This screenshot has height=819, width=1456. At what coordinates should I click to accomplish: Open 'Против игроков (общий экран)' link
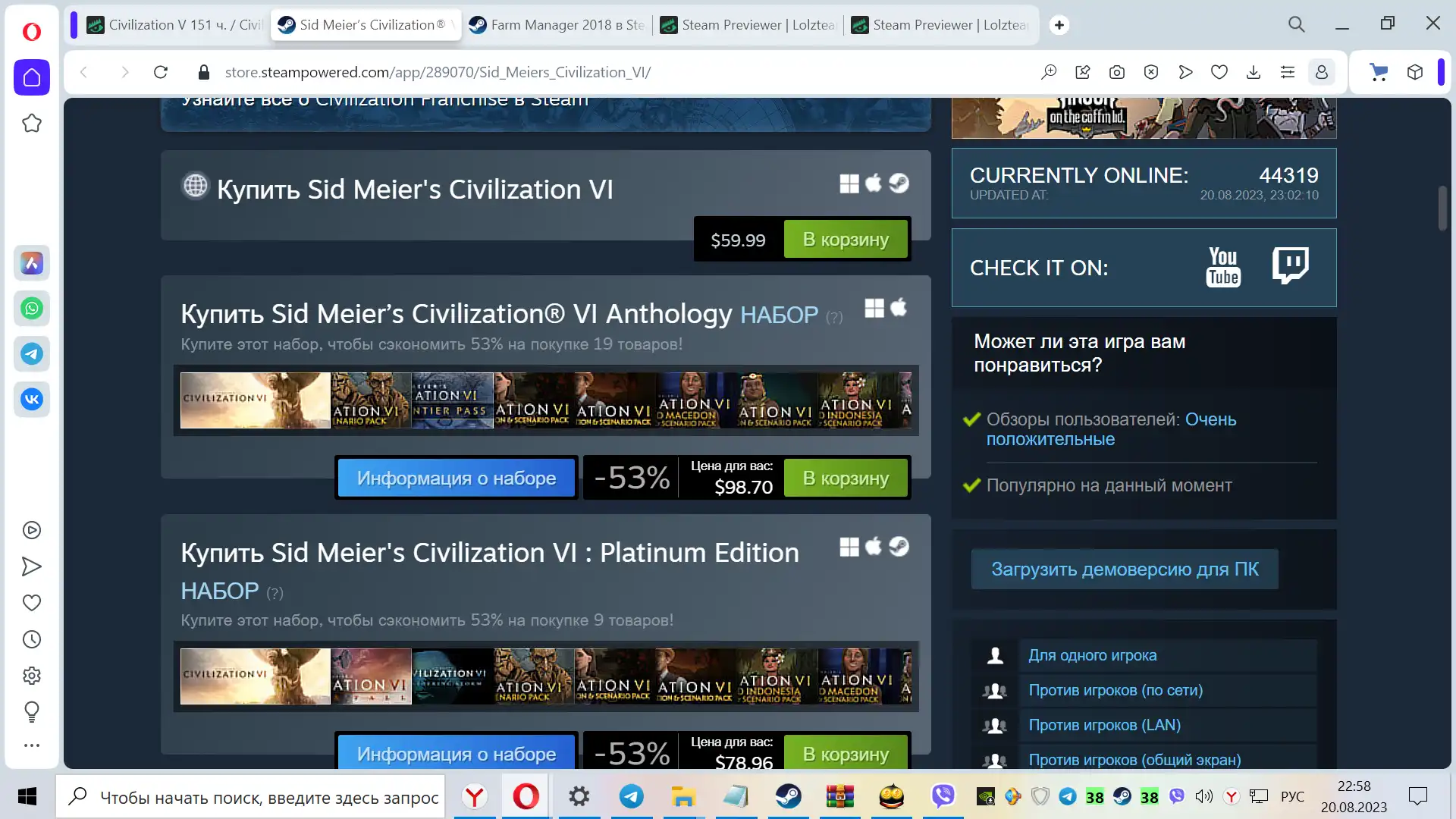coord(1134,760)
